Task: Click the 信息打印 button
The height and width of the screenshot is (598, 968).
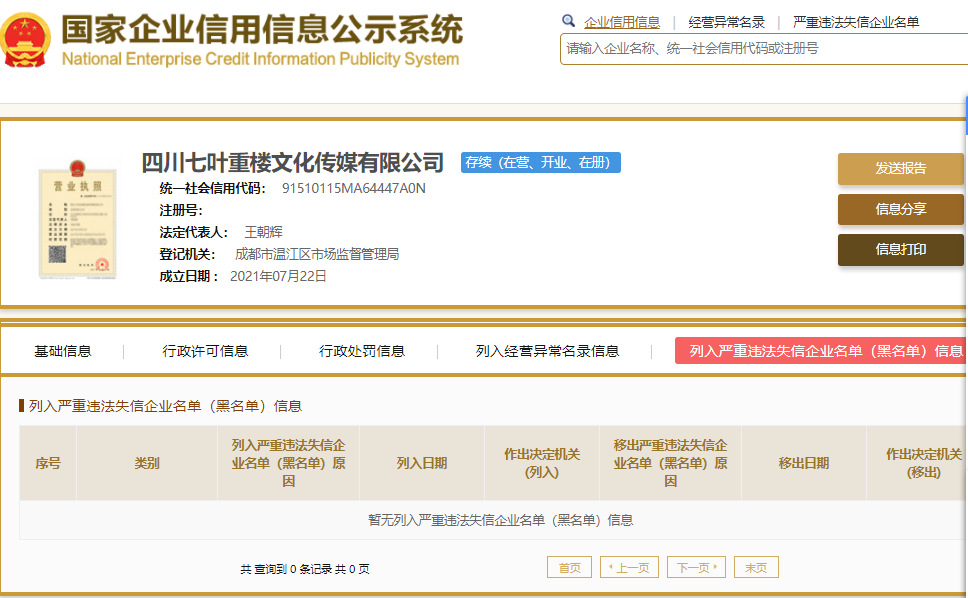Action: [x=901, y=249]
